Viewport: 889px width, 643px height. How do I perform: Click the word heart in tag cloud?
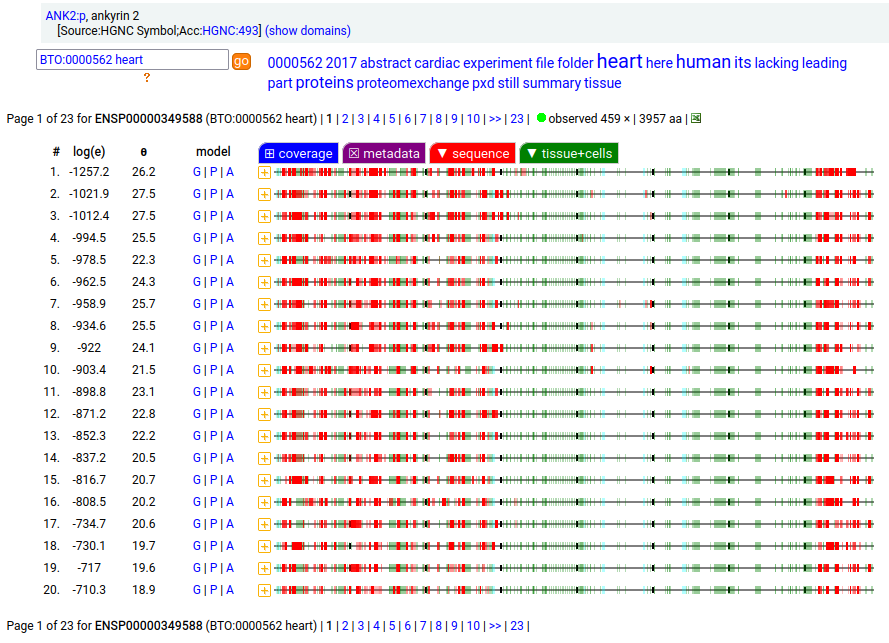click(x=619, y=61)
